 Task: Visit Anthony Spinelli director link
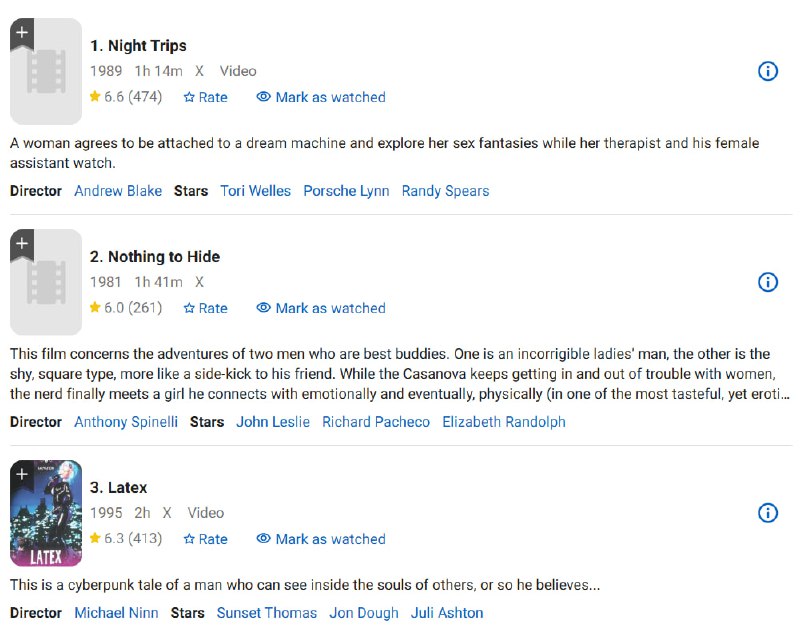pos(126,422)
